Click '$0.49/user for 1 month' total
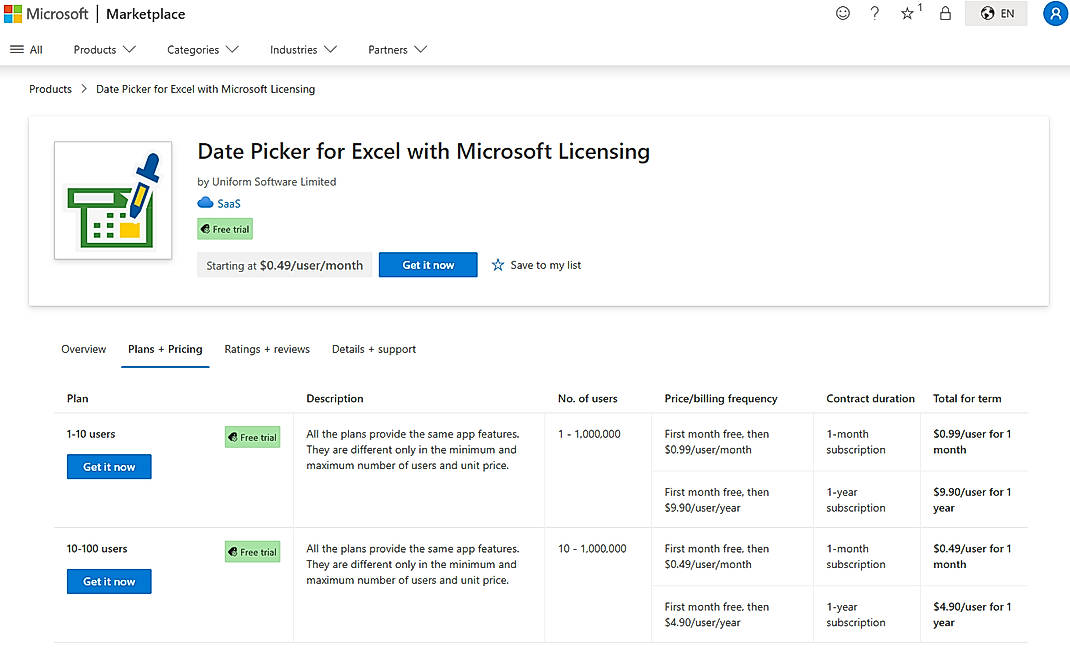Viewport: 1070px width, 653px height. (972, 556)
